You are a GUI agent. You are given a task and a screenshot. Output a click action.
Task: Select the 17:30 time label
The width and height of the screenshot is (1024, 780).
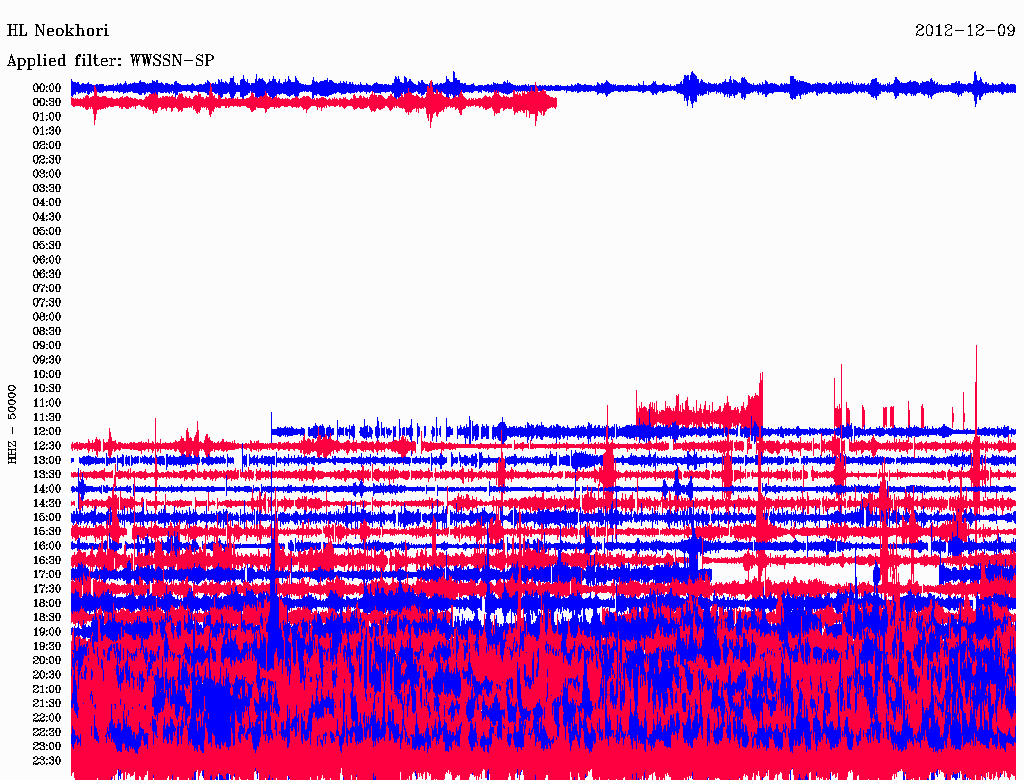click(x=47, y=589)
